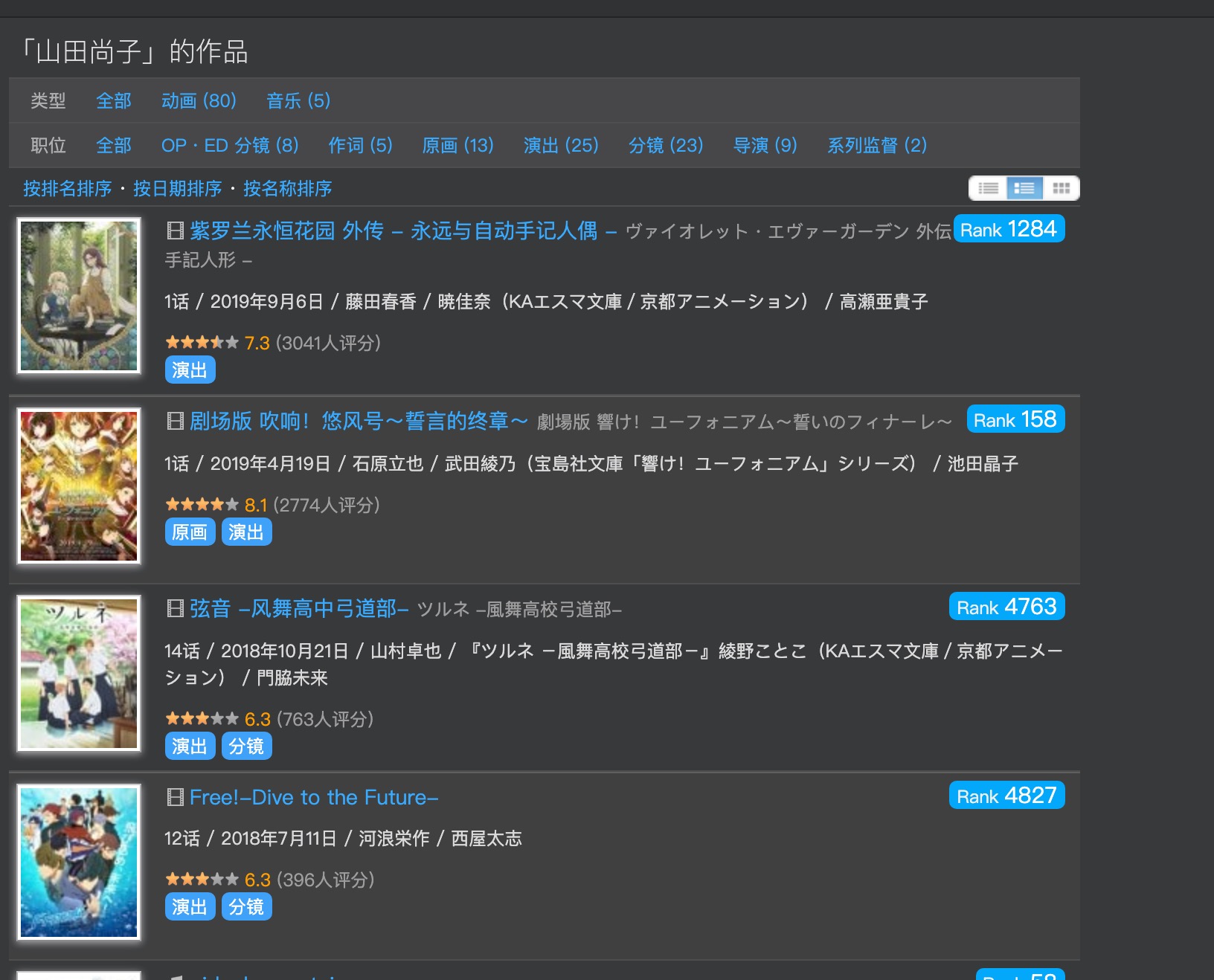Click the Rank 1284 badge

[x=1009, y=228]
